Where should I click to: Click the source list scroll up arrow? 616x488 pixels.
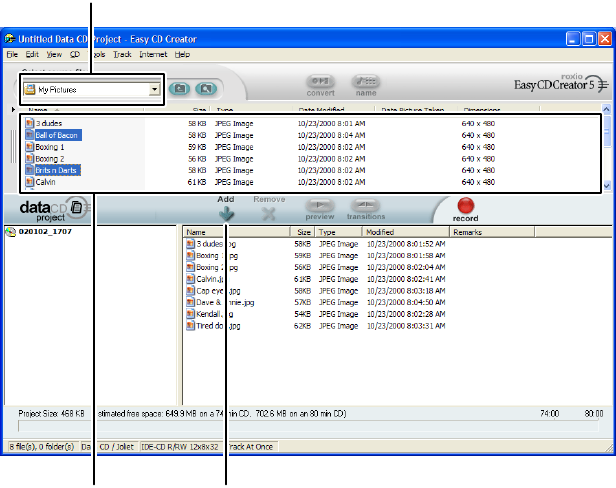tap(607, 109)
